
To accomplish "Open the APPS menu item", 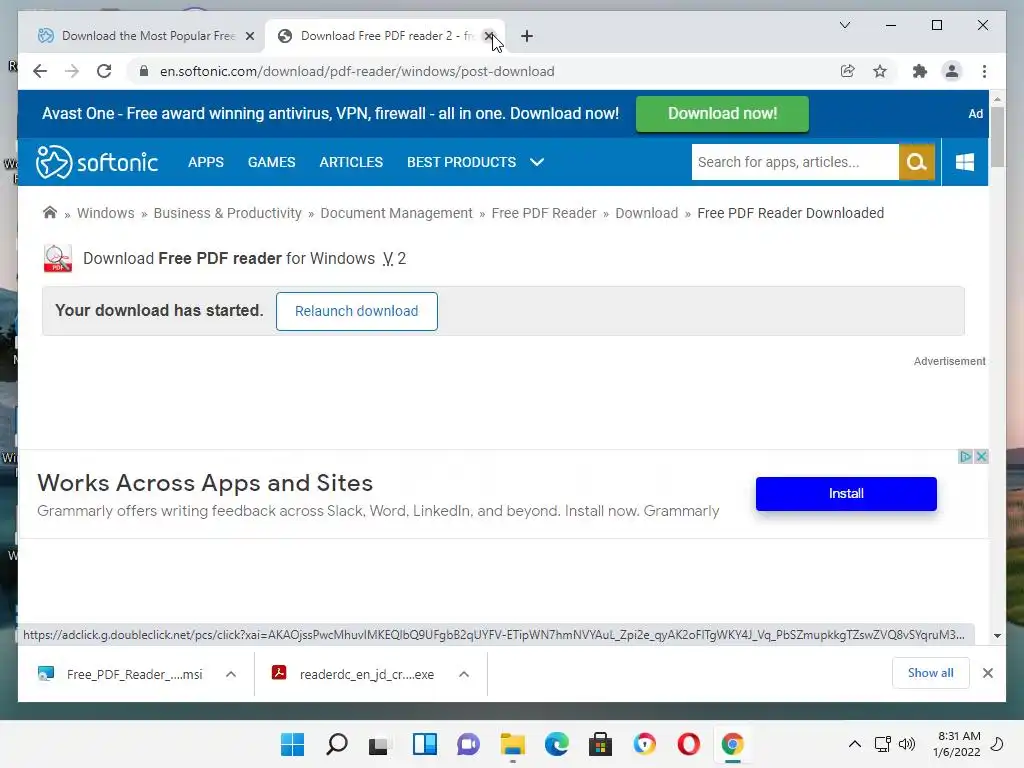I will point(206,162).
